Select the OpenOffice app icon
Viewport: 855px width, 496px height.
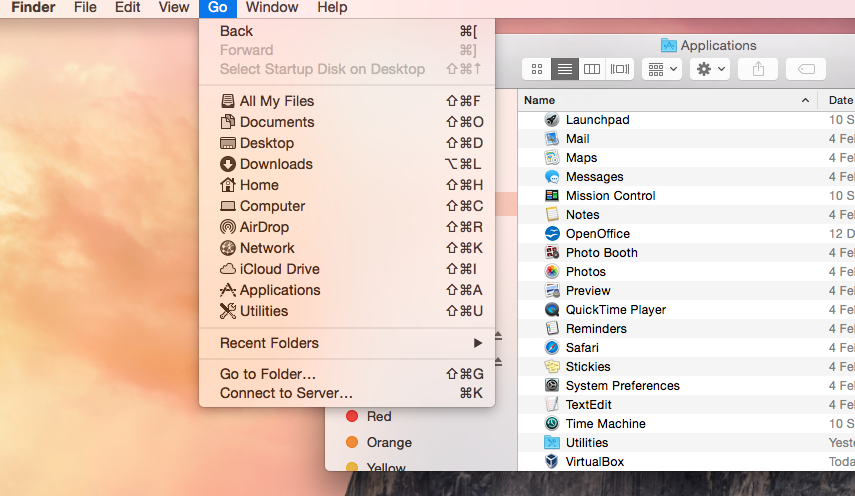[552, 234]
